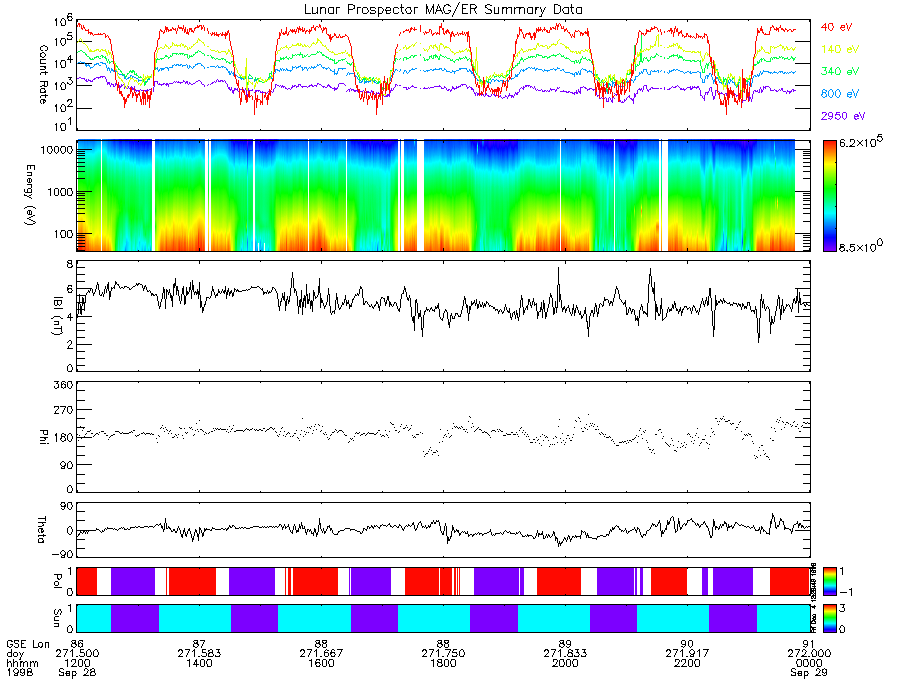900x700 pixels.
Task: Click the "2200" time tick label
Action: [x=687, y=663]
